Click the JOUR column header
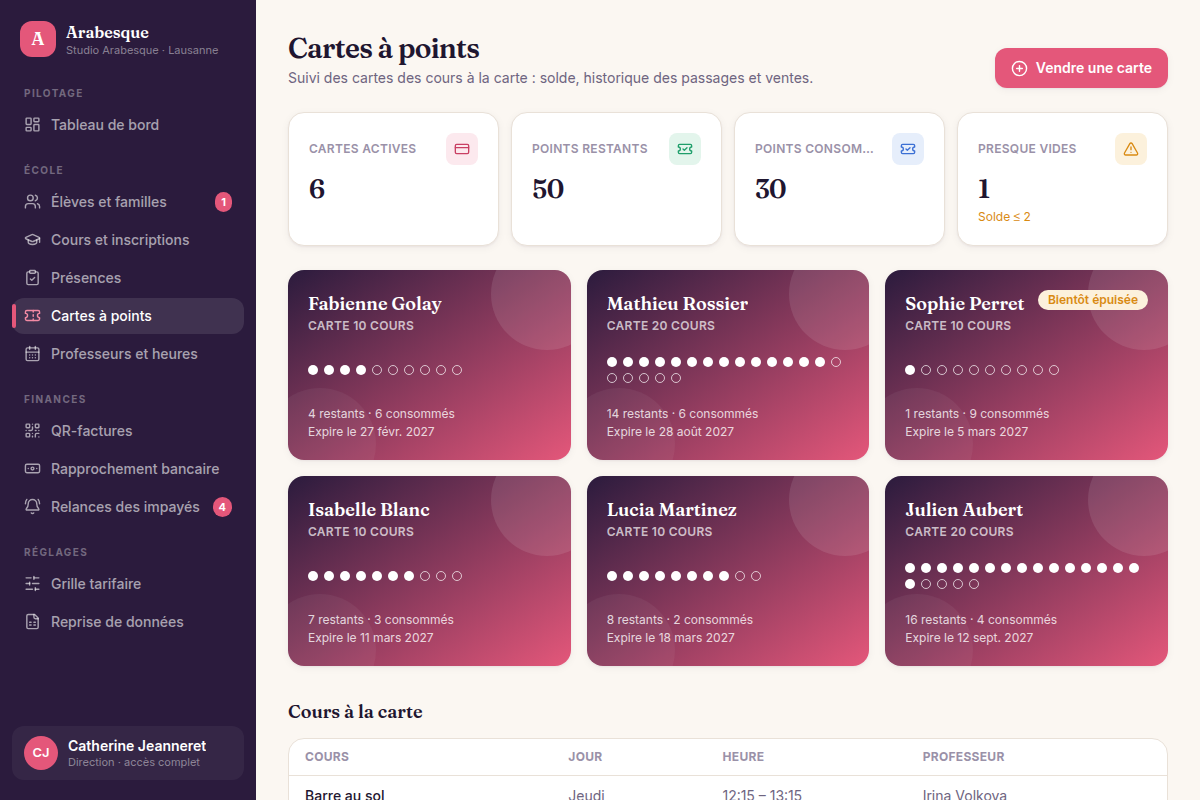 pos(585,757)
